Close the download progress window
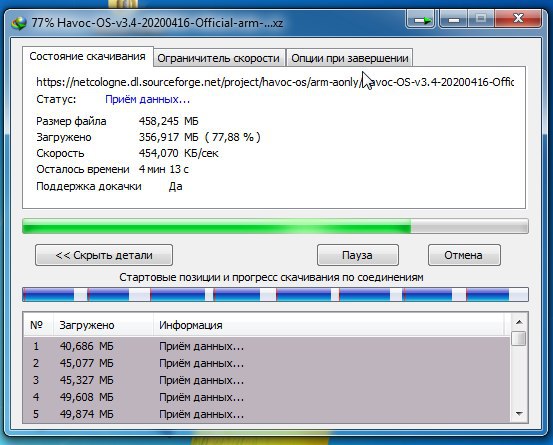This screenshot has width=553, height=445. coord(518,19)
